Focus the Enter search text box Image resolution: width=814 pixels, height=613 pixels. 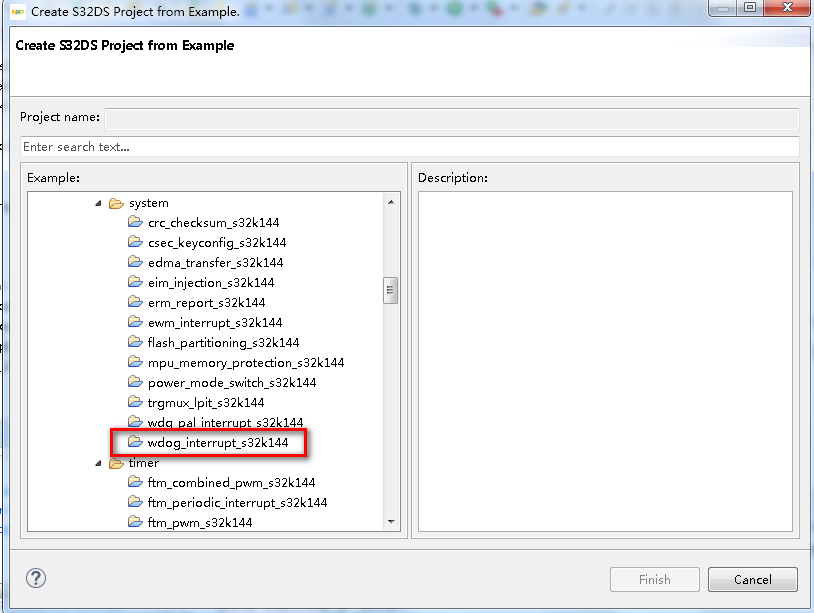point(410,146)
